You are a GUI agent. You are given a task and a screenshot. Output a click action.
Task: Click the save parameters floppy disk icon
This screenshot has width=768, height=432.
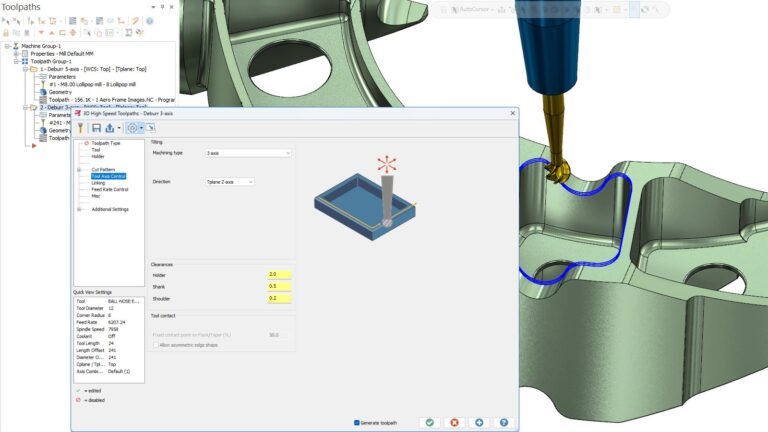[x=97, y=128]
